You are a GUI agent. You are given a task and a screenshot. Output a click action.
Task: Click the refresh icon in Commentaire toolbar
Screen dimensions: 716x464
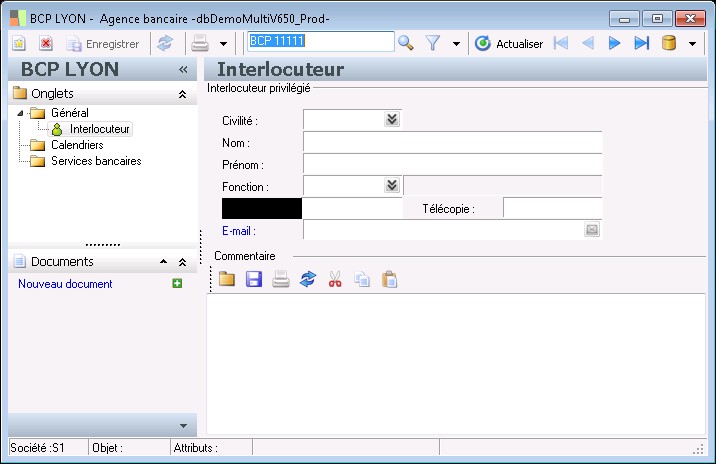click(308, 279)
